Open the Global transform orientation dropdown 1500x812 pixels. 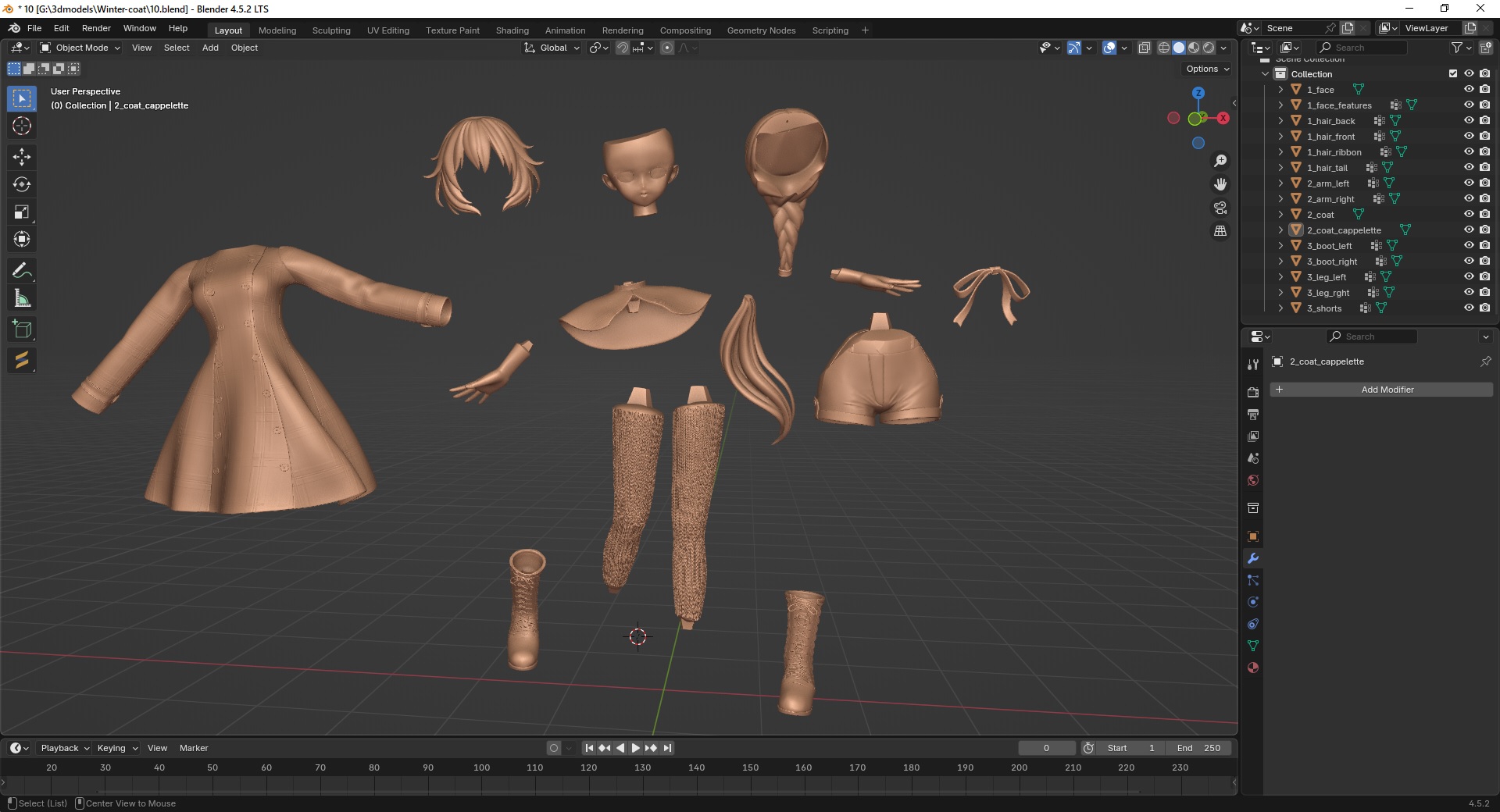(552, 48)
